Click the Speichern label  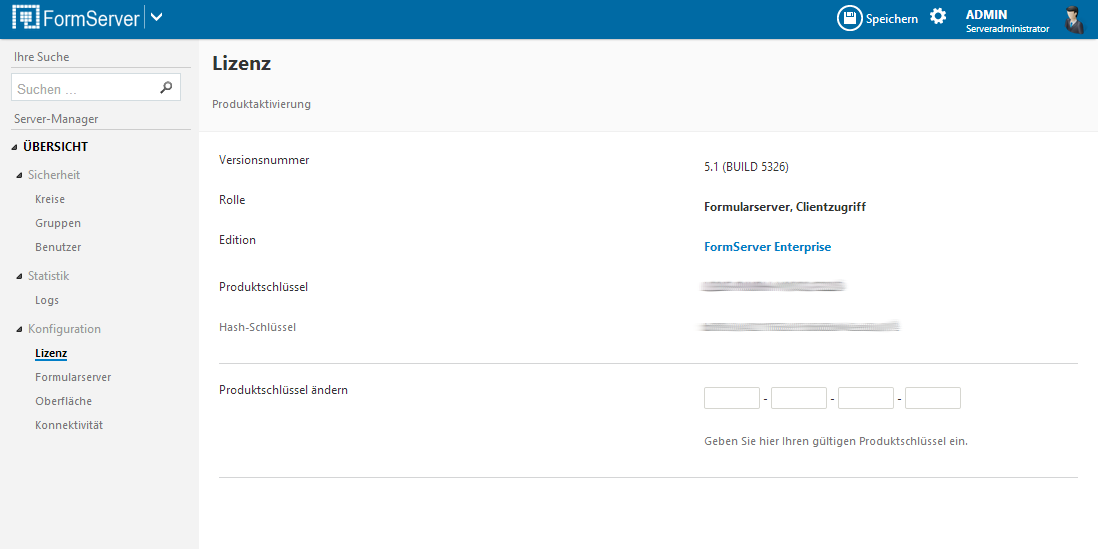(x=891, y=19)
